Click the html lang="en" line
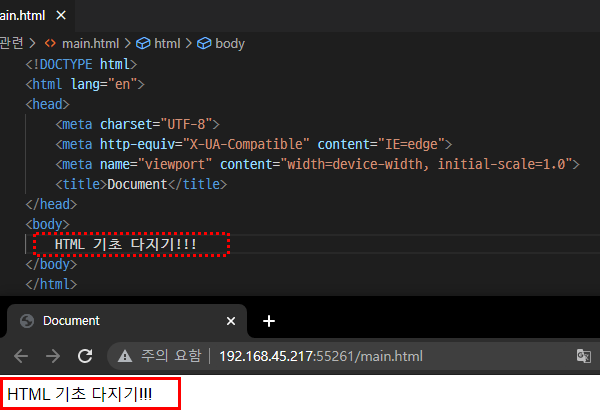600x414 pixels. [85, 84]
